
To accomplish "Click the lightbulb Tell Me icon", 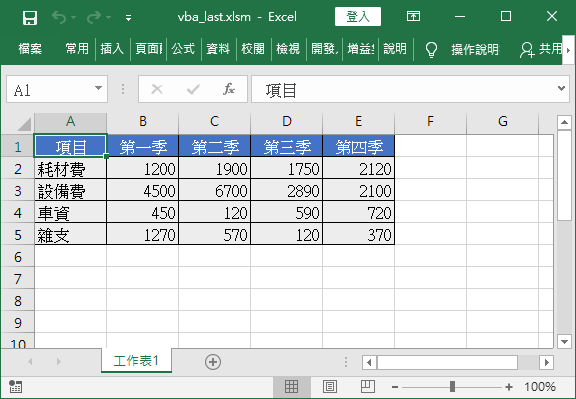I will [431, 49].
